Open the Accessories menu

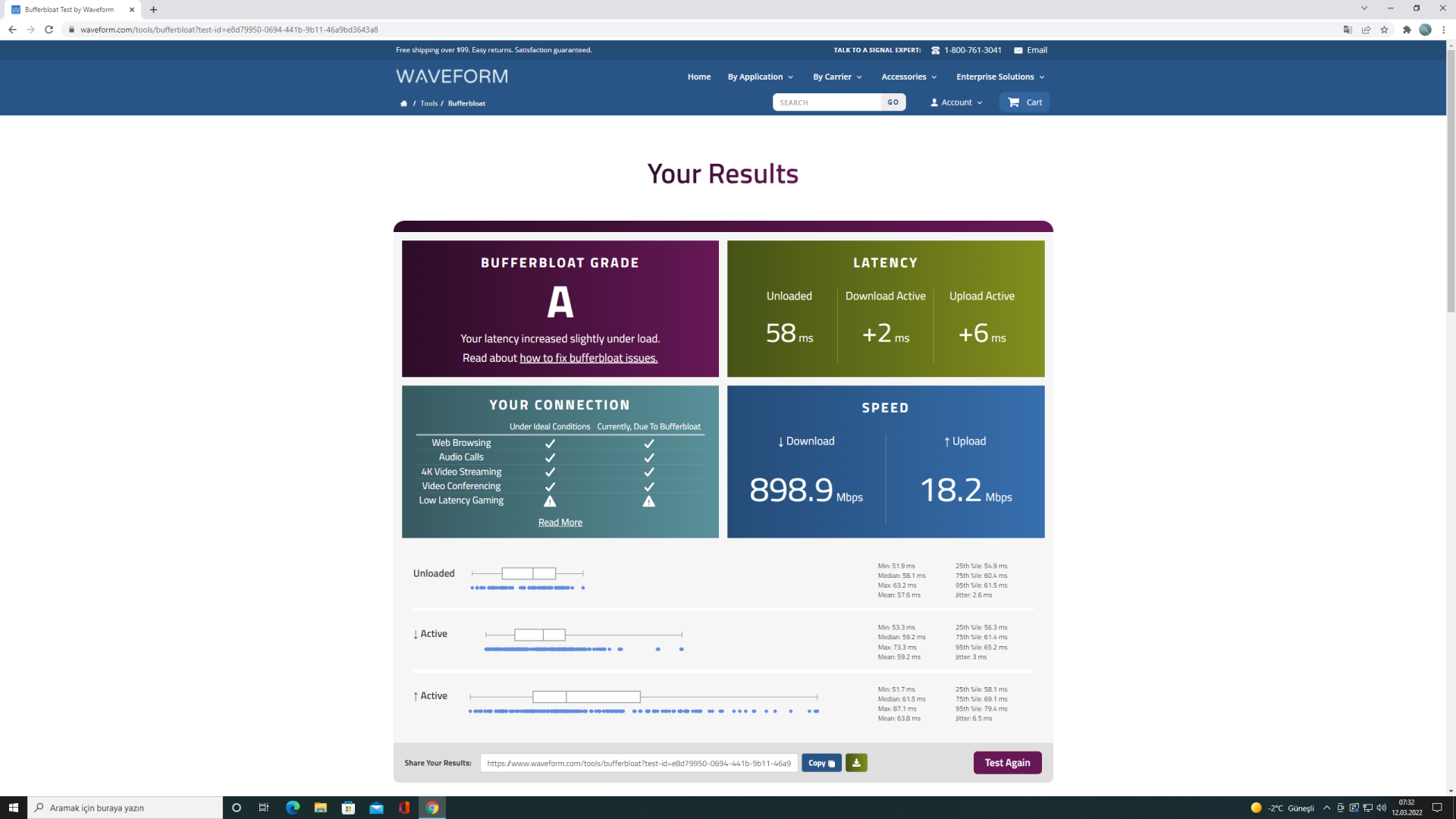coord(908,77)
